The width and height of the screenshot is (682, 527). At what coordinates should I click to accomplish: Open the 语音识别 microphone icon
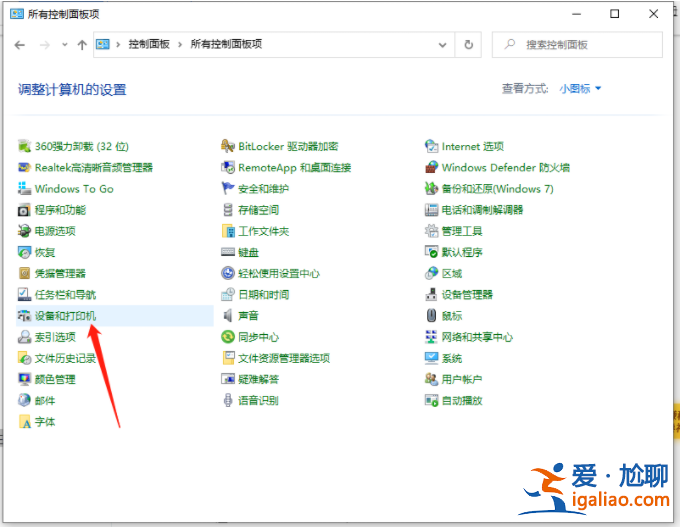point(228,400)
